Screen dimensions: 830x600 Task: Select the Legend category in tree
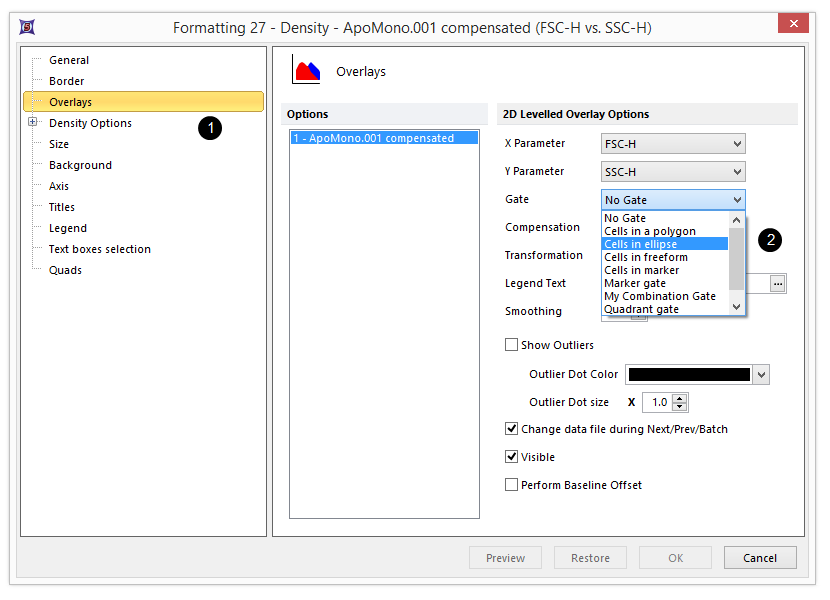coord(68,228)
